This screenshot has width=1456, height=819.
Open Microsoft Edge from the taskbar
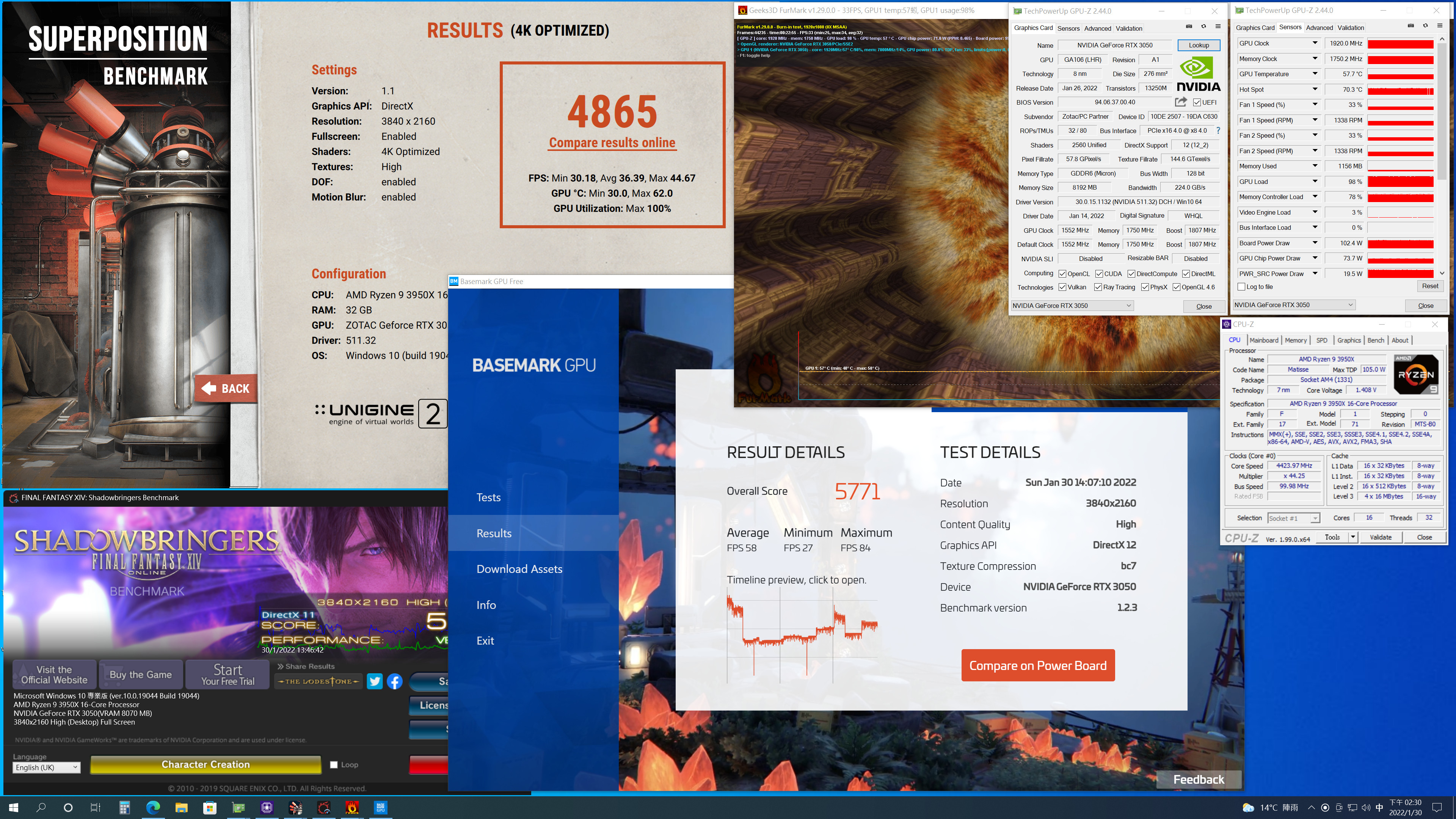point(152,807)
